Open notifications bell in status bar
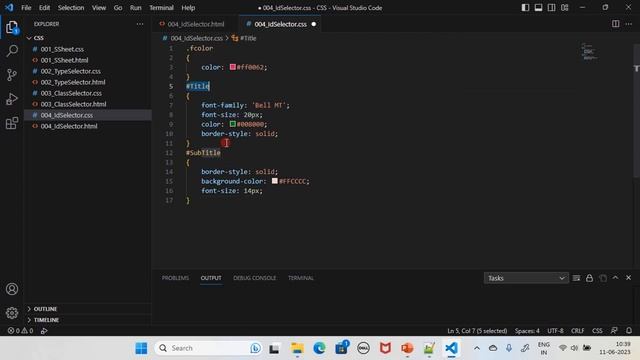Viewport: 640px width, 360px height. point(629,331)
